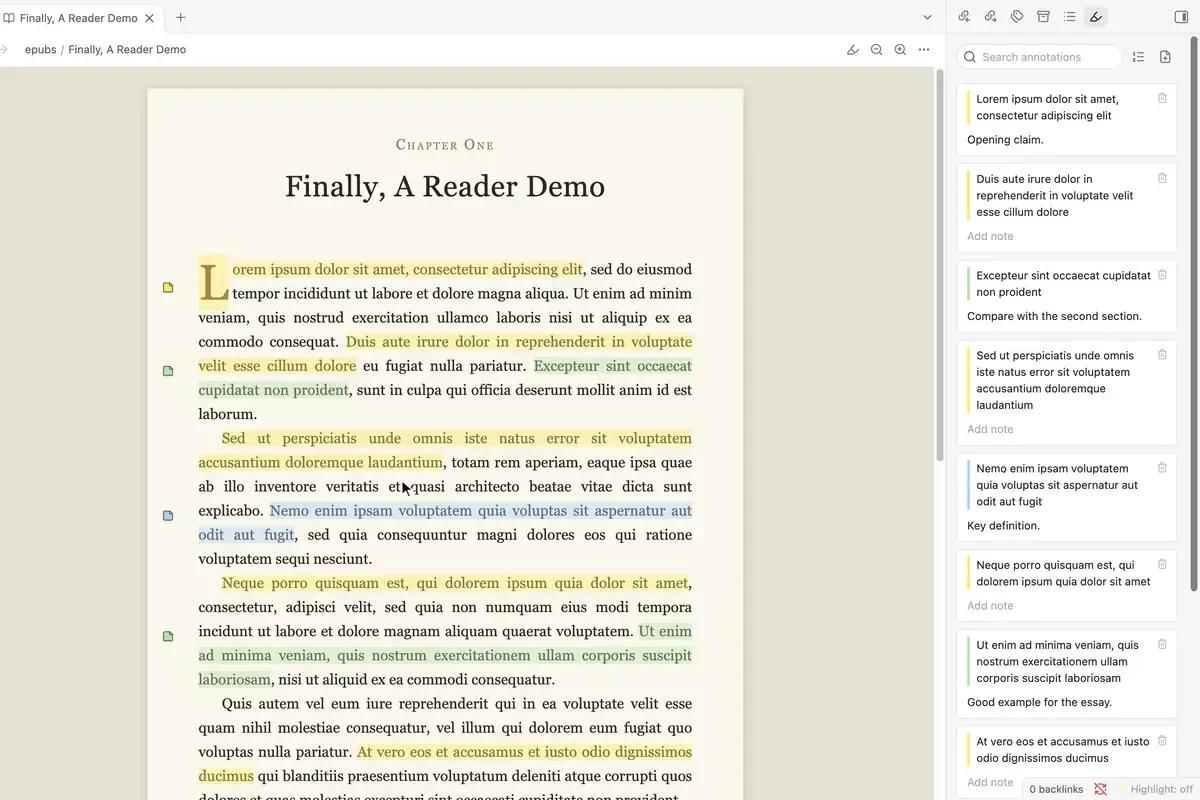This screenshot has width=1200, height=800.
Task: Jump to Ut enim ad minima annotation text
Action: click(x=1057, y=661)
